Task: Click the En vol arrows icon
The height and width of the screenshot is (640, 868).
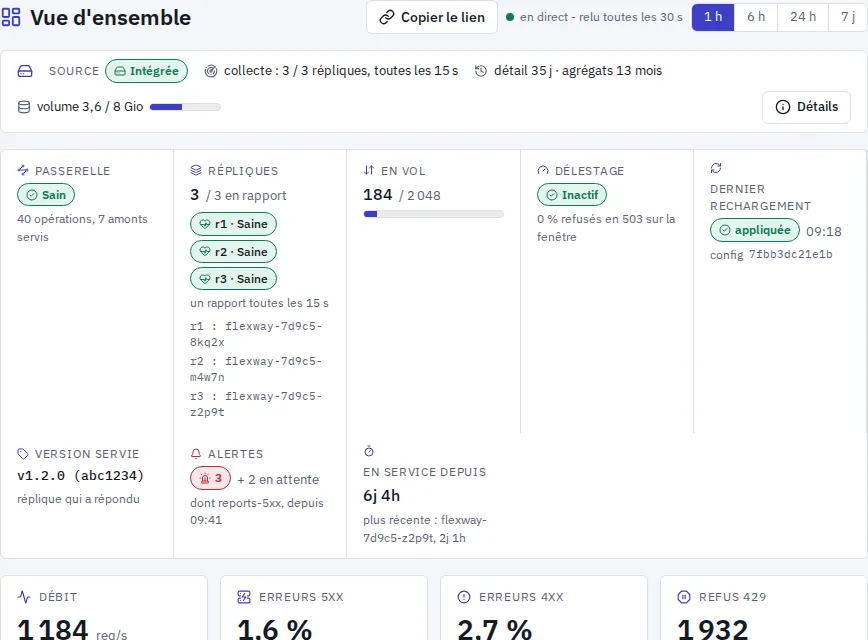Action: coord(369,170)
